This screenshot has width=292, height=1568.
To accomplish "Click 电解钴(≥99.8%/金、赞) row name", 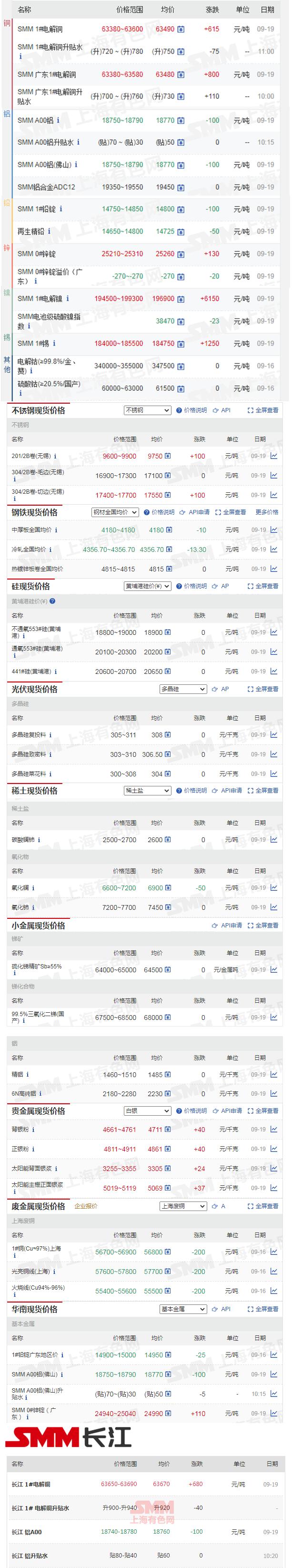I will point(48,366).
